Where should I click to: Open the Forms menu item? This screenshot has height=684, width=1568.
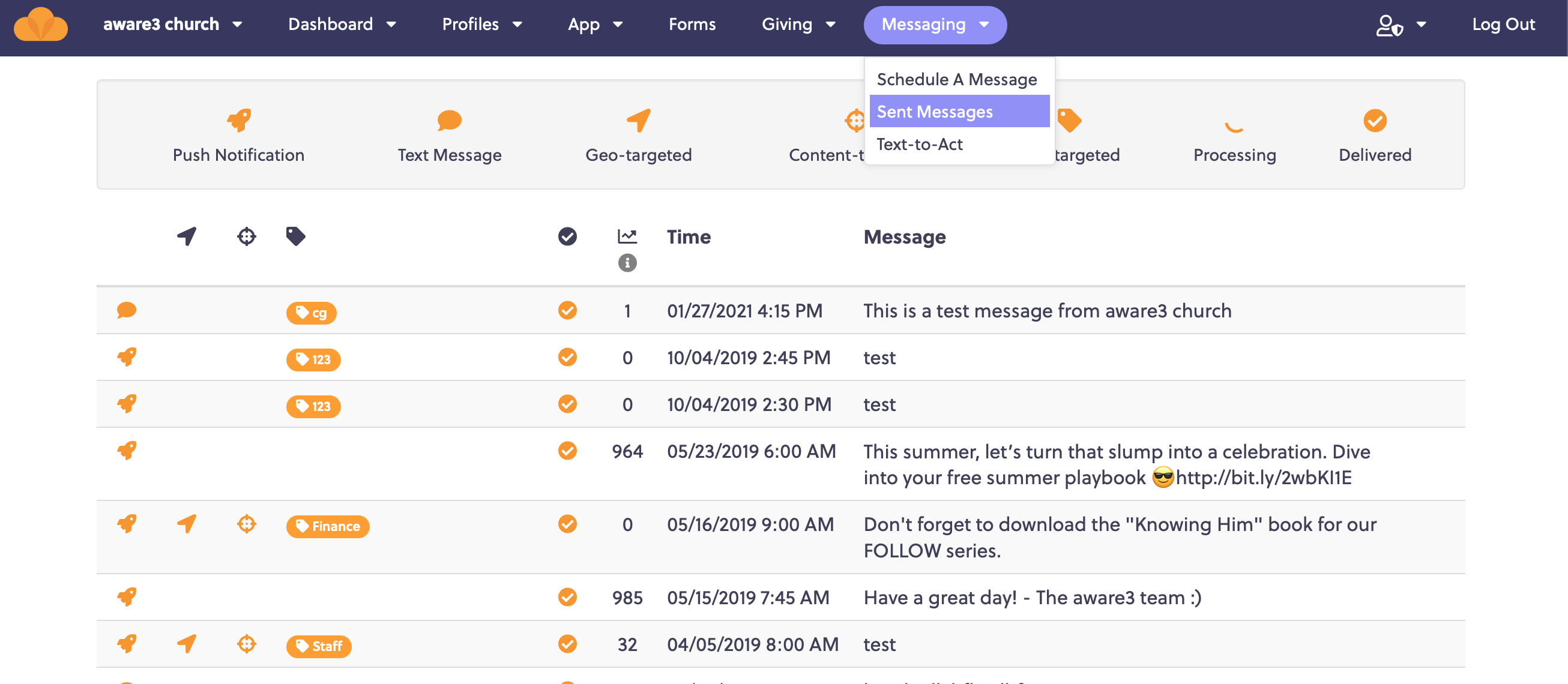coord(692,25)
